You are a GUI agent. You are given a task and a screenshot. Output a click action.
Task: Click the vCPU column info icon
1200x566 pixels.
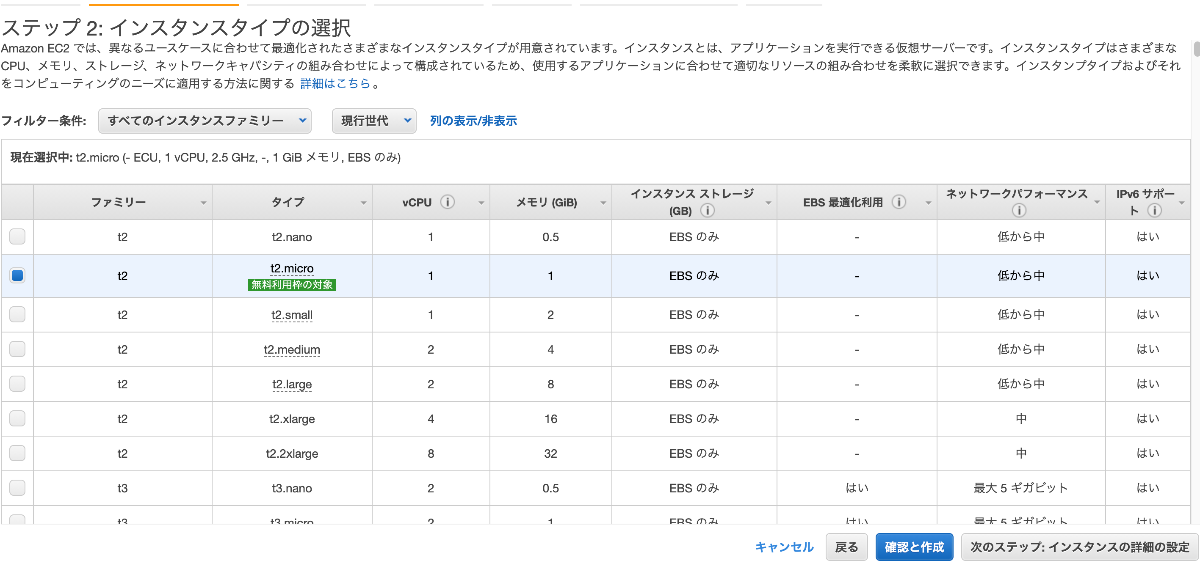pyautogui.click(x=448, y=202)
